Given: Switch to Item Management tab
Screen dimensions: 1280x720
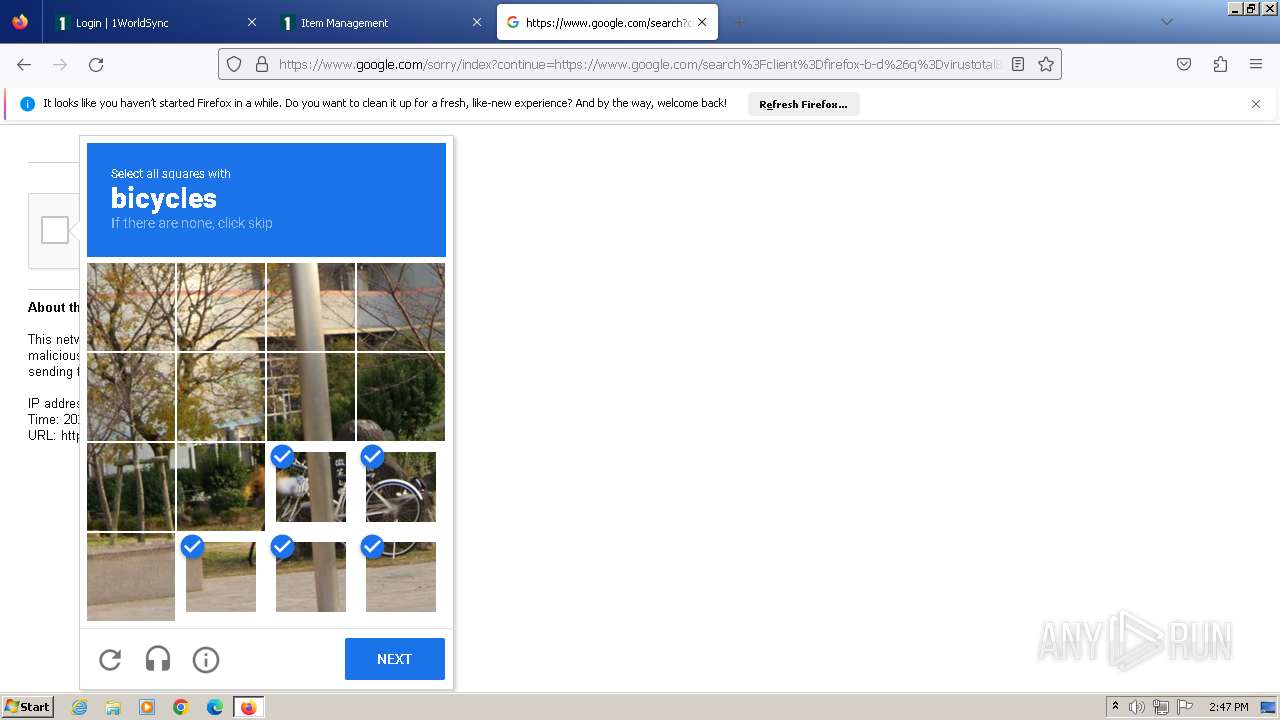Looking at the screenshot, I should (x=380, y=22).
